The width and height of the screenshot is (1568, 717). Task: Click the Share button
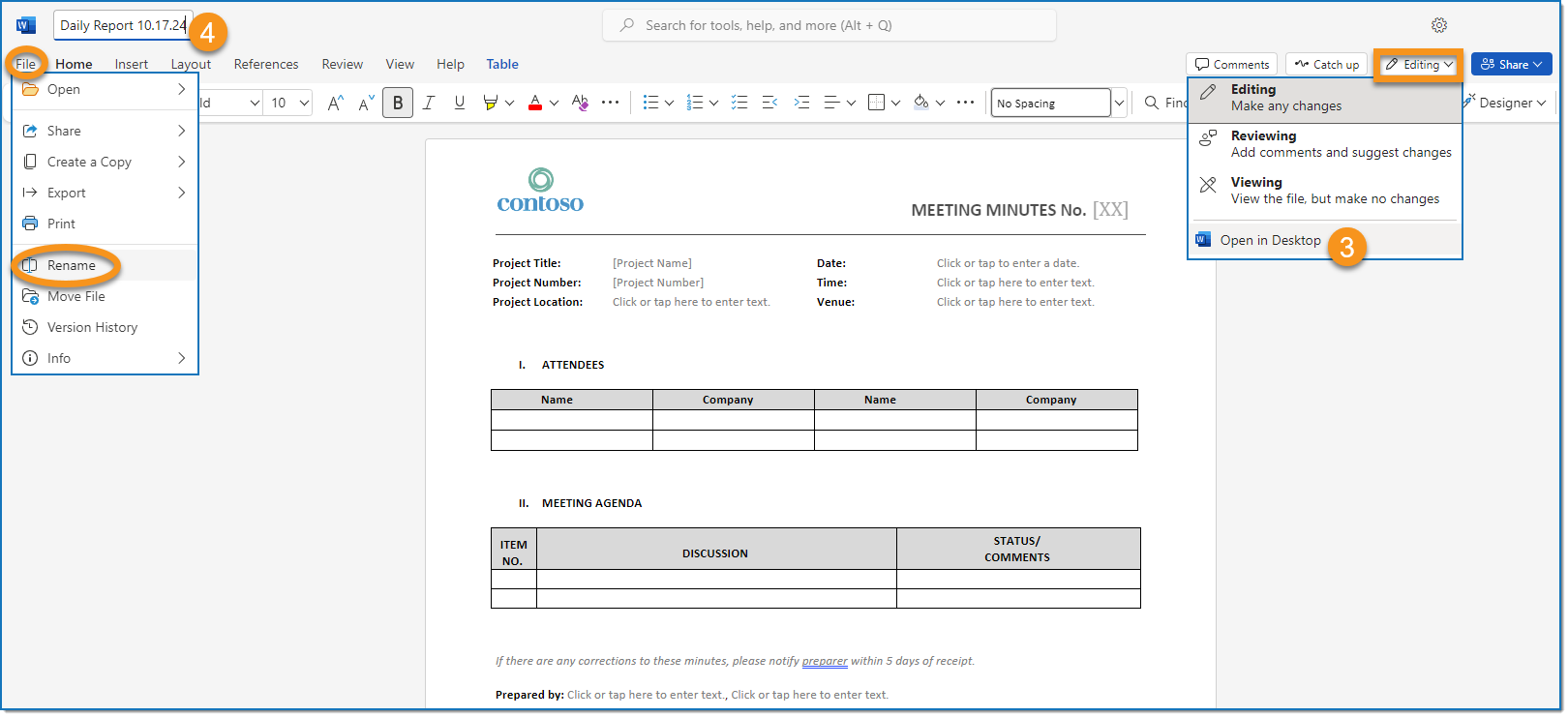pos(1512,64)
